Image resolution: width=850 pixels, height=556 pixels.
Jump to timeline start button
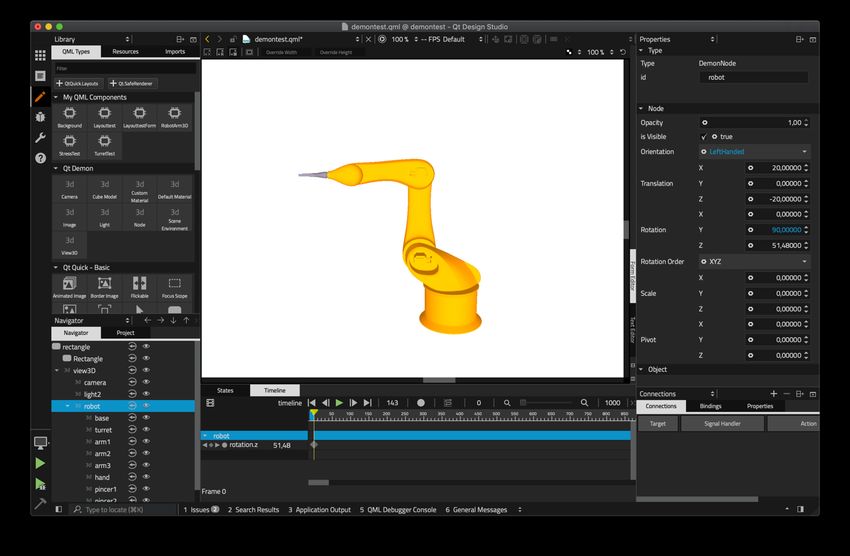point(311,403)
